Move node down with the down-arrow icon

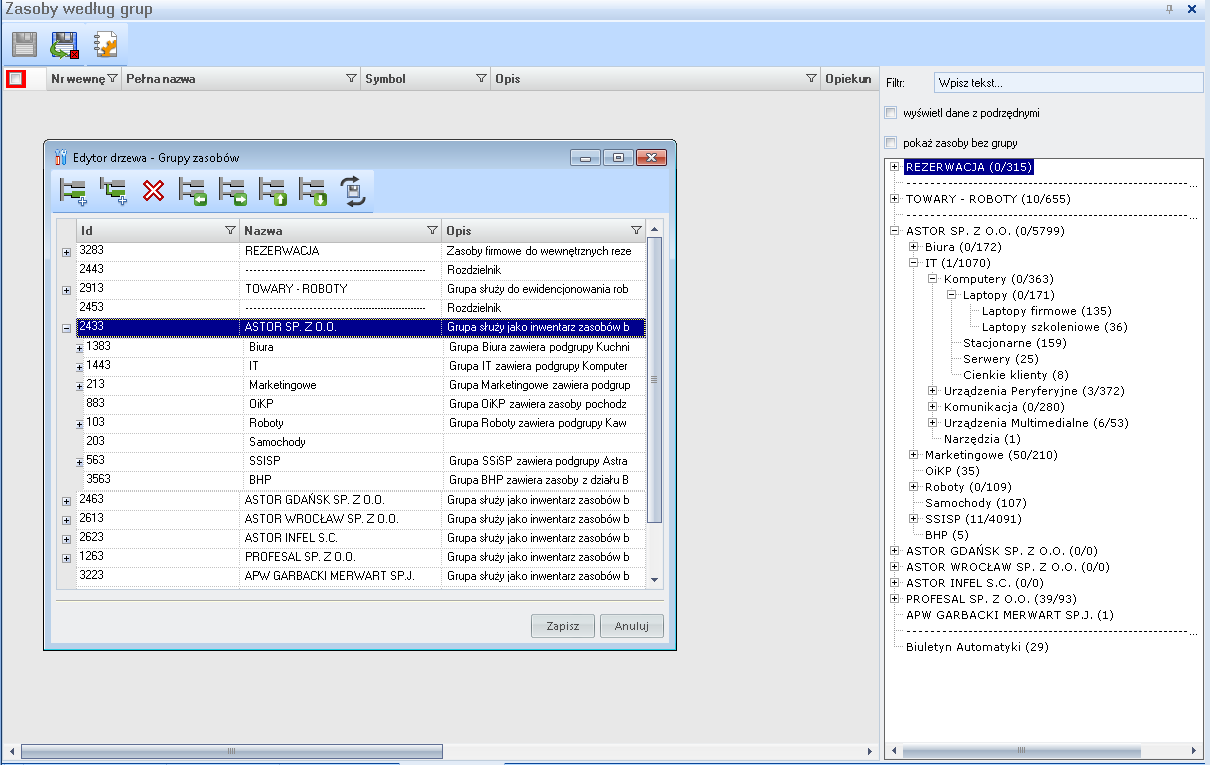(313, 190)
